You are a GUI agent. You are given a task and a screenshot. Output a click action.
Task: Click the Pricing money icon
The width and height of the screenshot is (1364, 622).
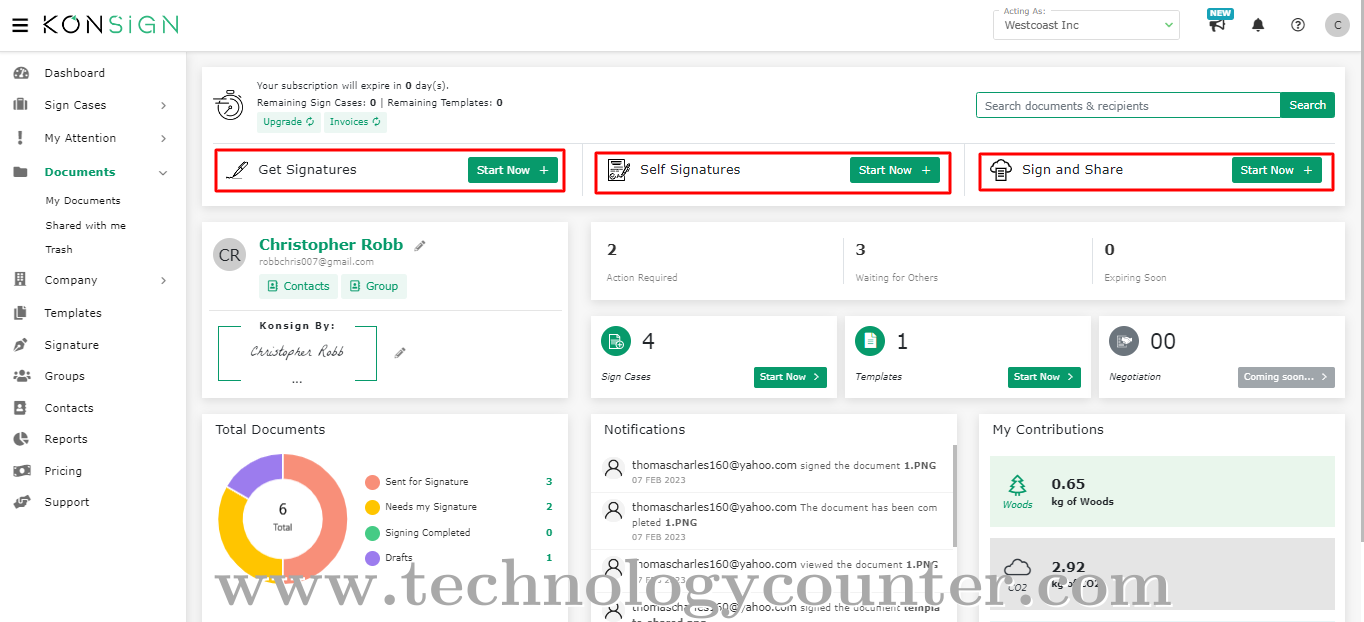[x=21, y=471]
